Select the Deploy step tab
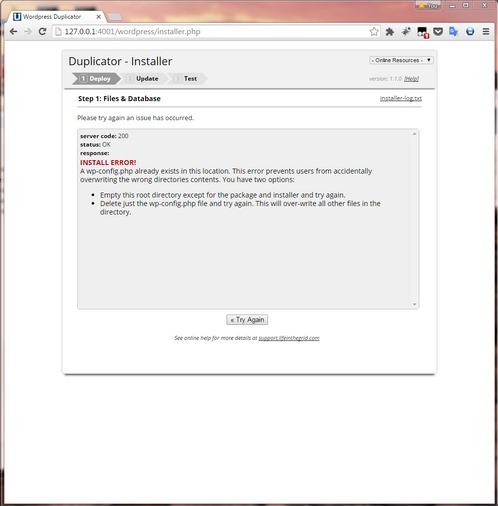The height and width of the screenshot is (506, 498). [x=96, y=79]
